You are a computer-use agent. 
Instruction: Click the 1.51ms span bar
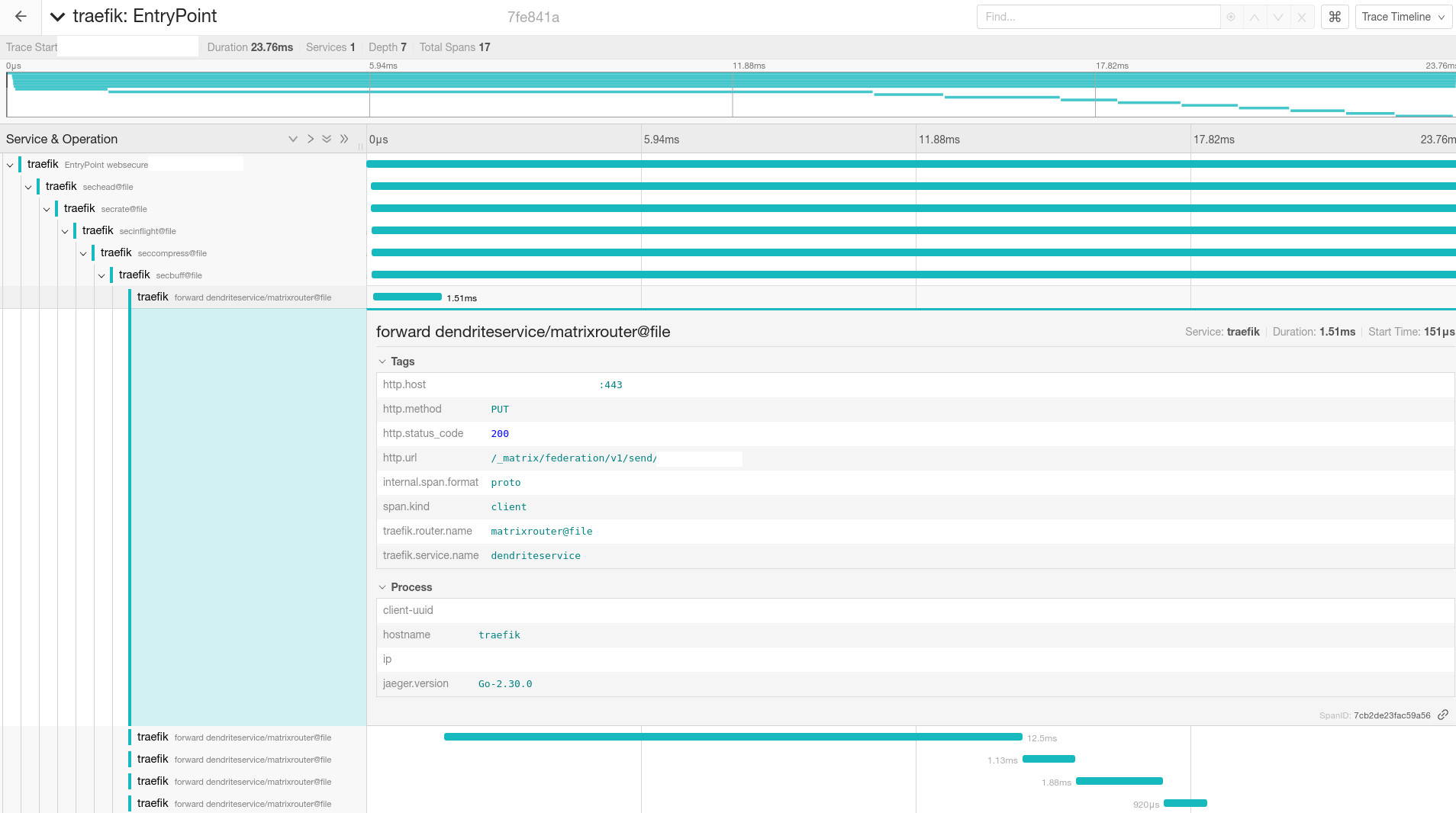(407, 297)
